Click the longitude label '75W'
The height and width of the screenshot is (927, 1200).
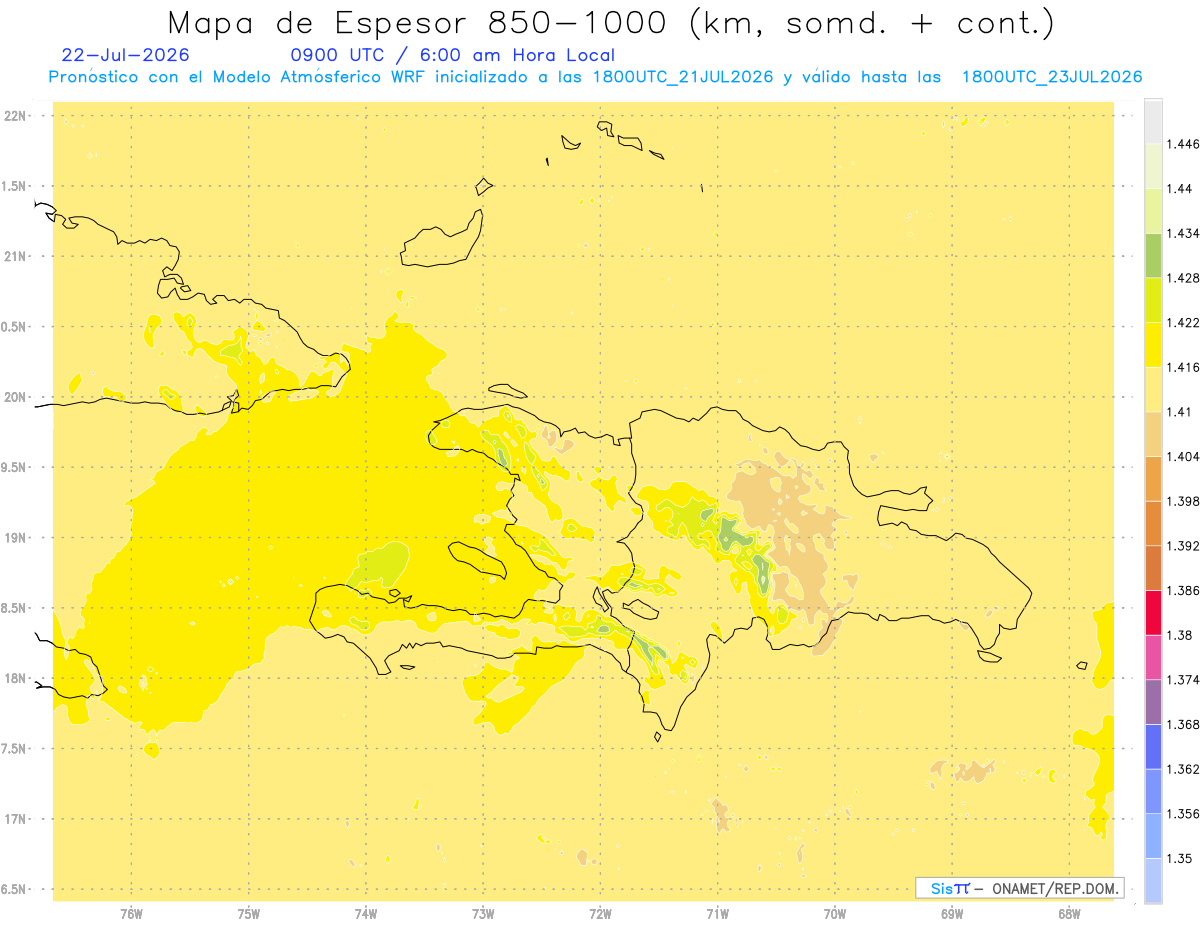click(x=248, y=914)
